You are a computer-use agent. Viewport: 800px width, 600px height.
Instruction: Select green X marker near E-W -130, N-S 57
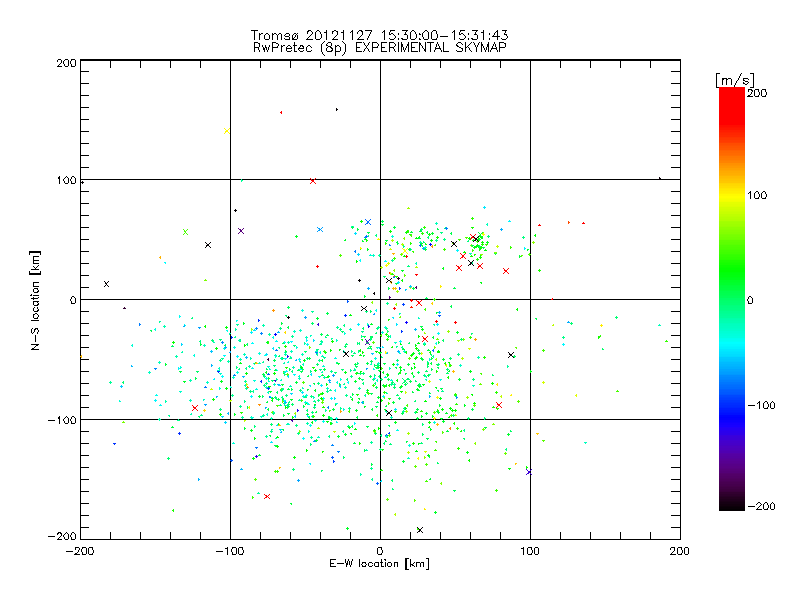point(185,232)
